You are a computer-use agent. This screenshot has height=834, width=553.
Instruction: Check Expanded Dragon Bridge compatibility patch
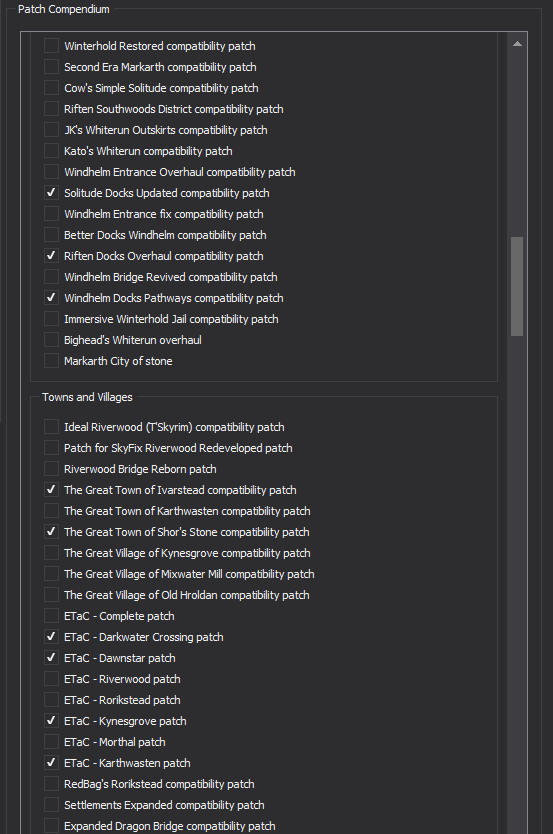coord(51,826)
